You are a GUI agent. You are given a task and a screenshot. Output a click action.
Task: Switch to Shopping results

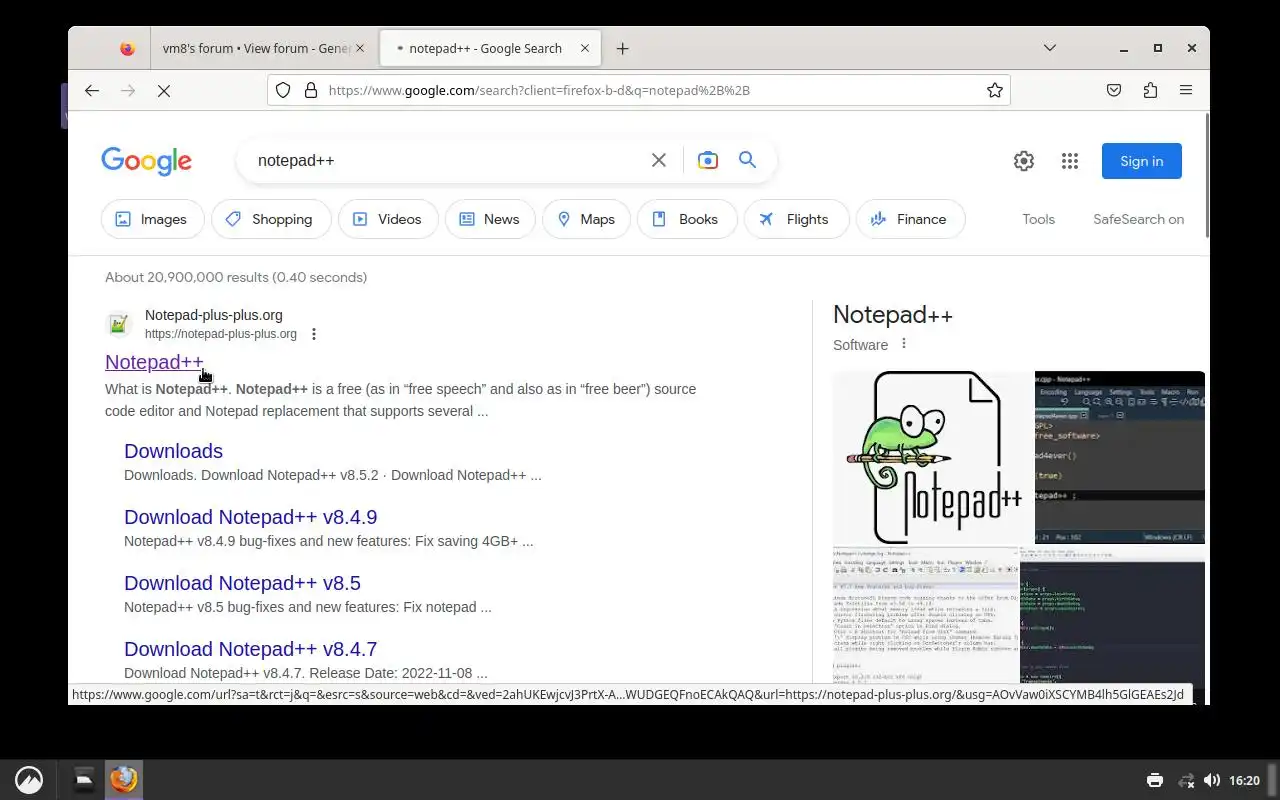(271, 219)
